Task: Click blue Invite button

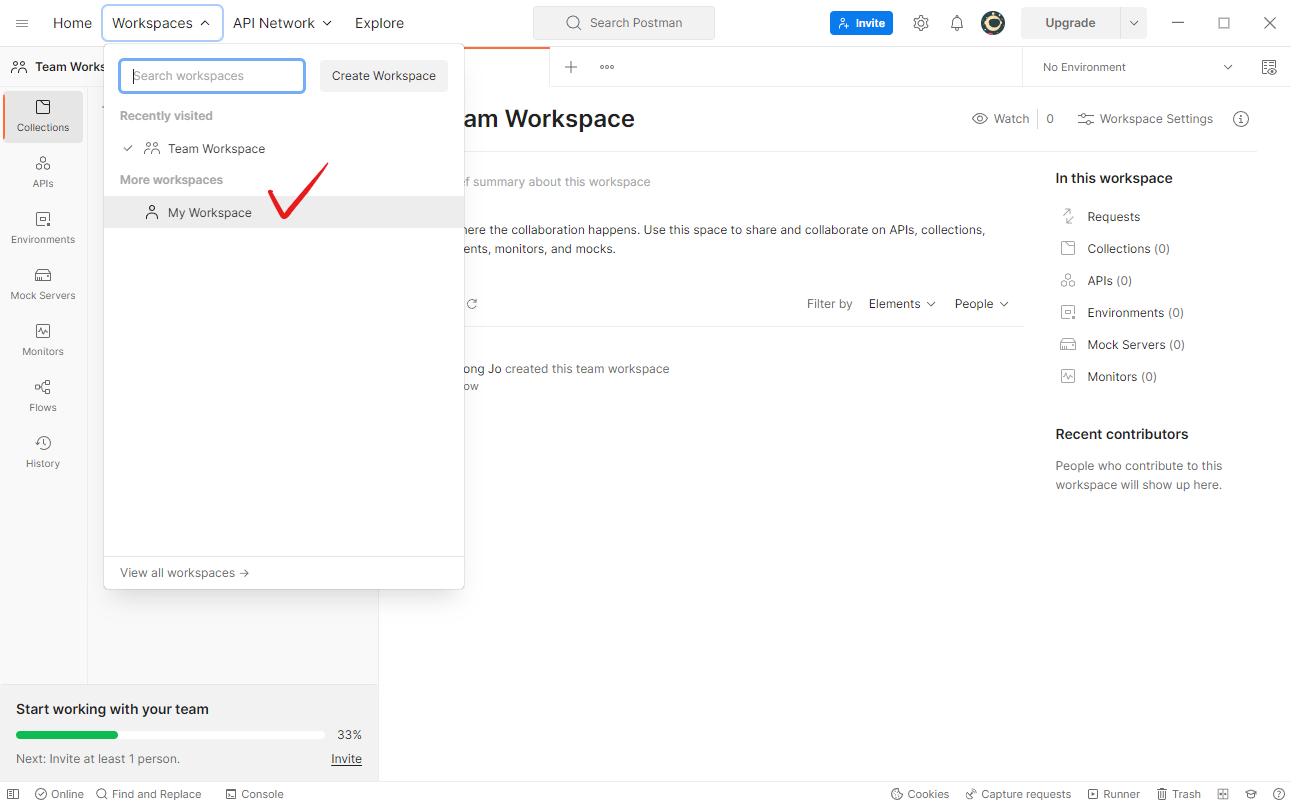Action: click(x=861, y=23)
